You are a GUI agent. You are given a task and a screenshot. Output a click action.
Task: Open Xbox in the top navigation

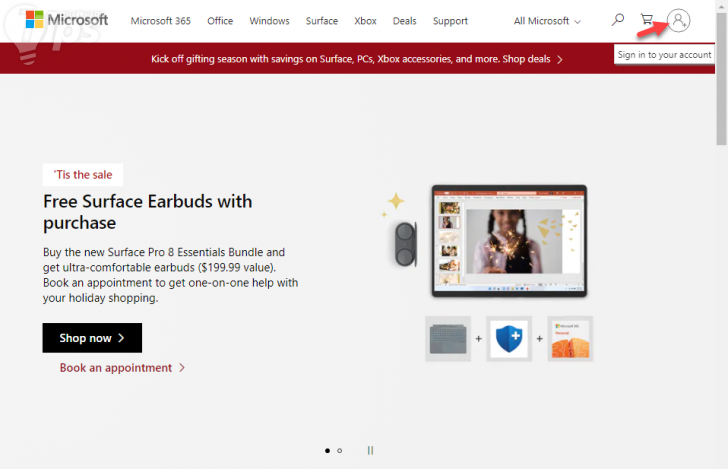pos(365,21)
